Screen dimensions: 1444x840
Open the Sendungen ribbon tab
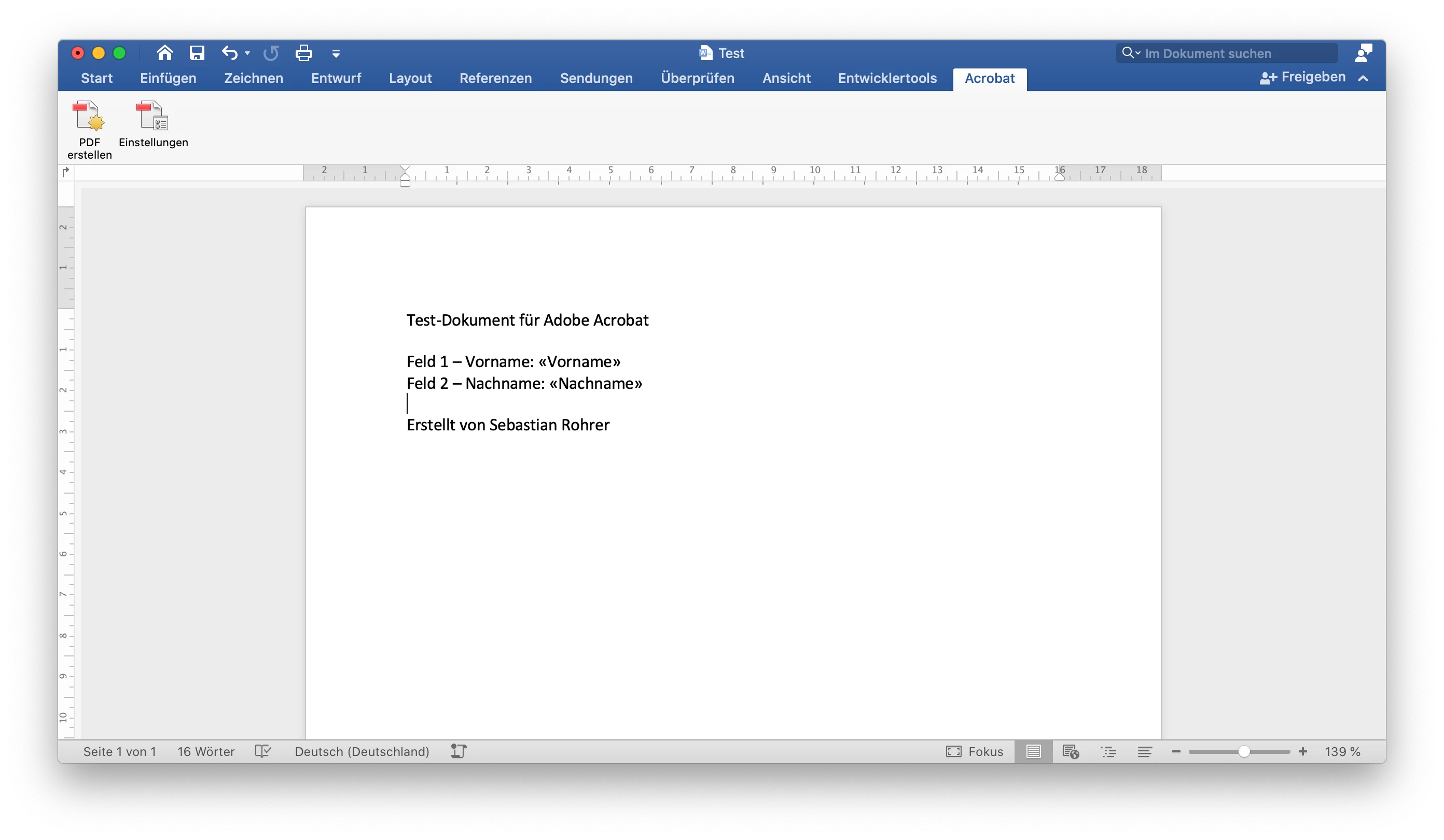point(596,78)
